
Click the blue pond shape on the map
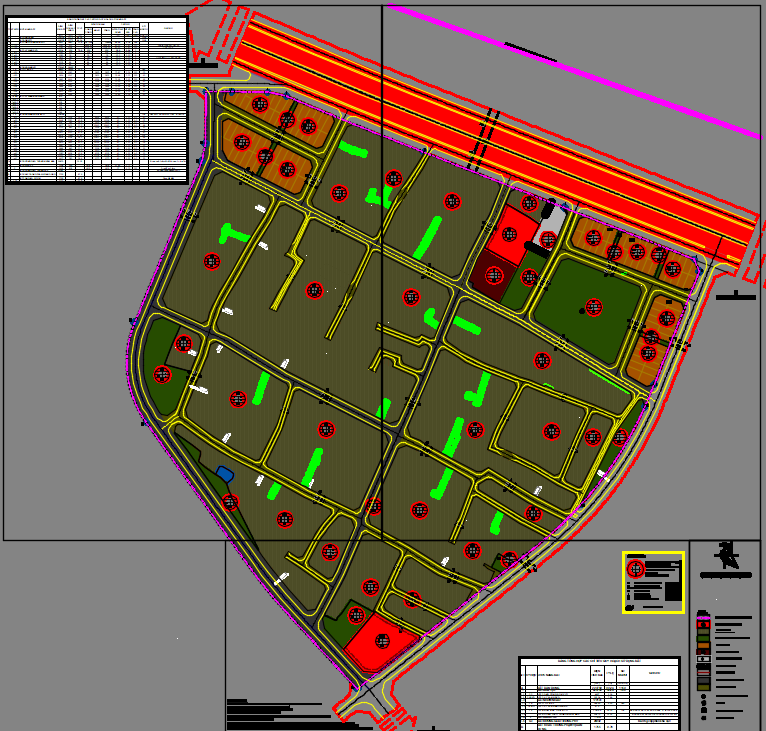click(225, 474)
